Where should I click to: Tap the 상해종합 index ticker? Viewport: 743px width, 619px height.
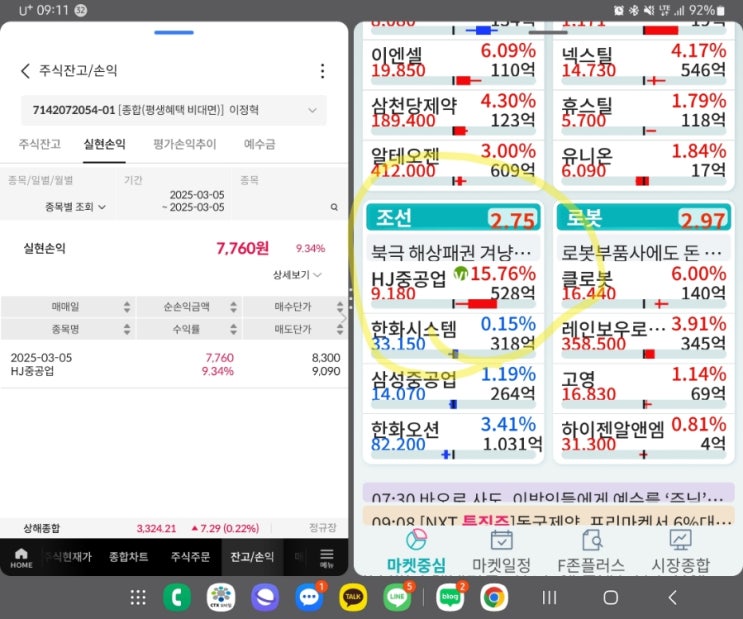click(42, 528)
